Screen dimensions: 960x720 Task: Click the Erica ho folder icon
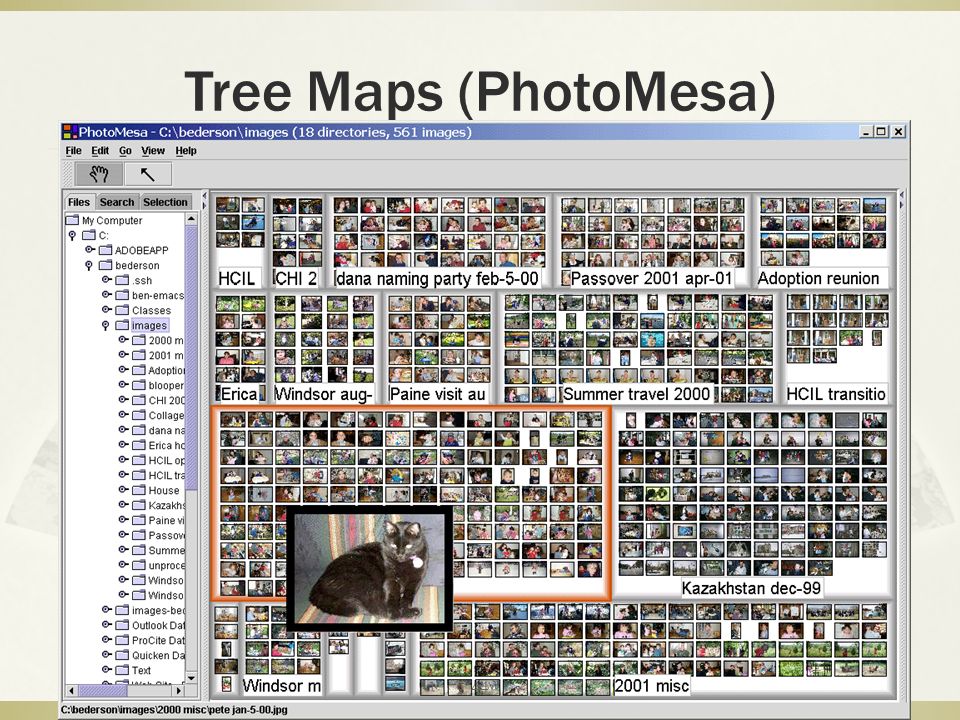[x=139, y=445]
